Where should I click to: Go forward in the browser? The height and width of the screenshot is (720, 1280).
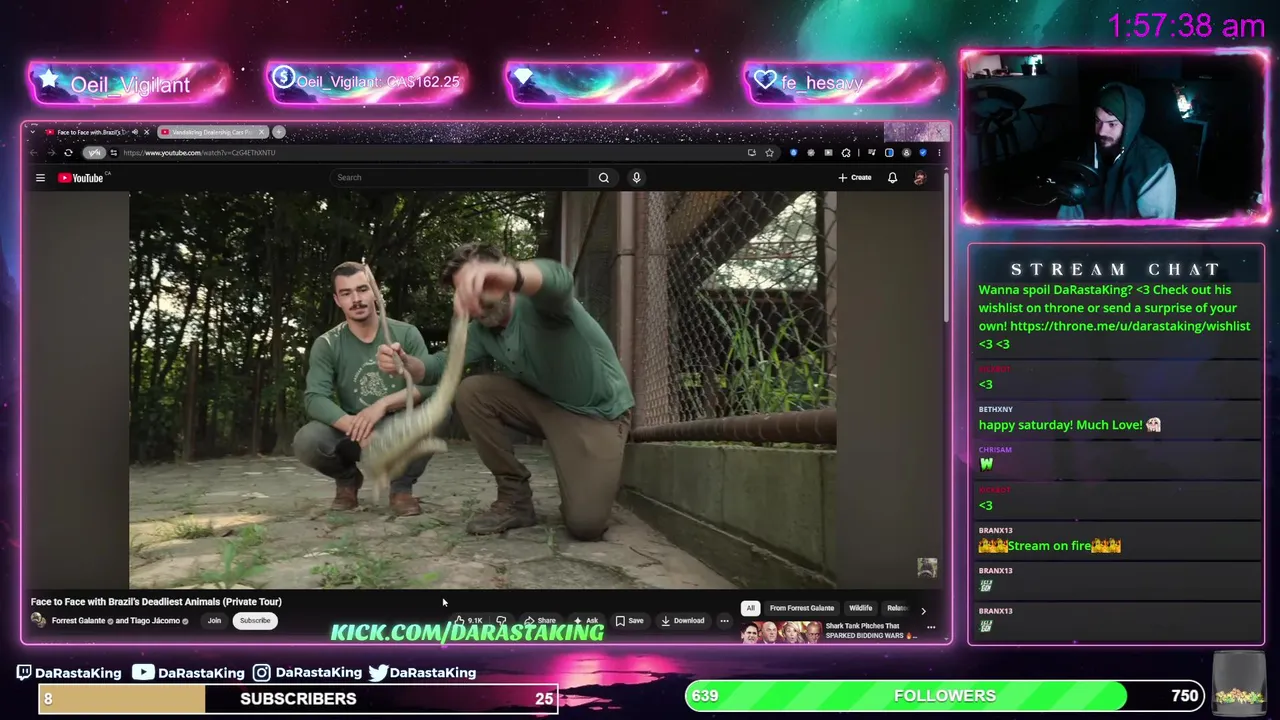click(x=51, y=153)
